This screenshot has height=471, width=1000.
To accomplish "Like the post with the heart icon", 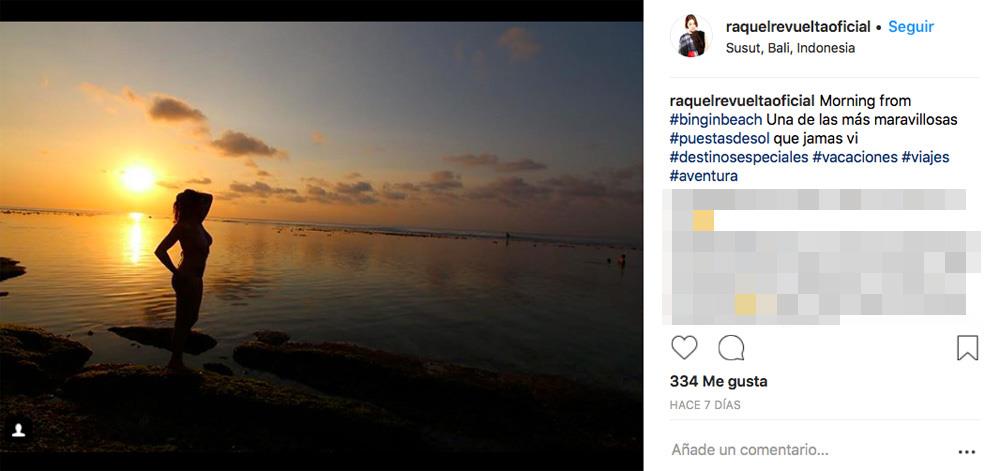I will pos(684,348).
